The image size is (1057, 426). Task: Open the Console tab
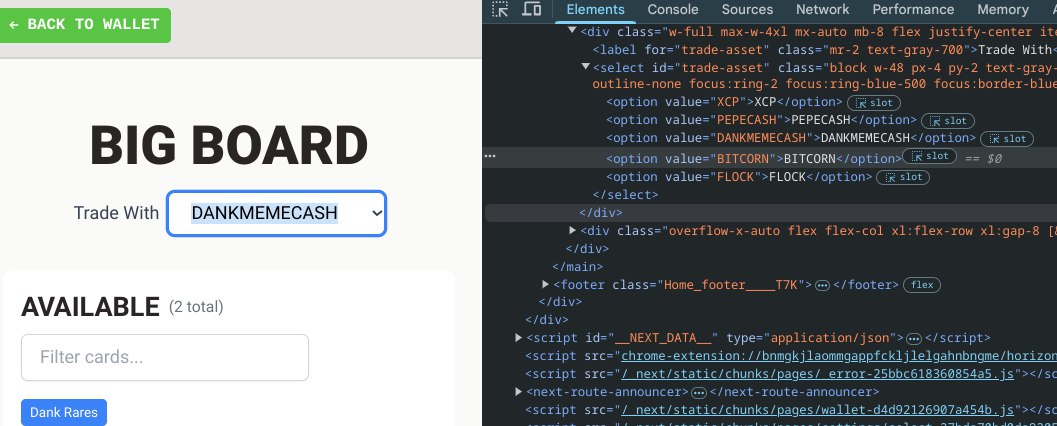[x=673, y=9]
